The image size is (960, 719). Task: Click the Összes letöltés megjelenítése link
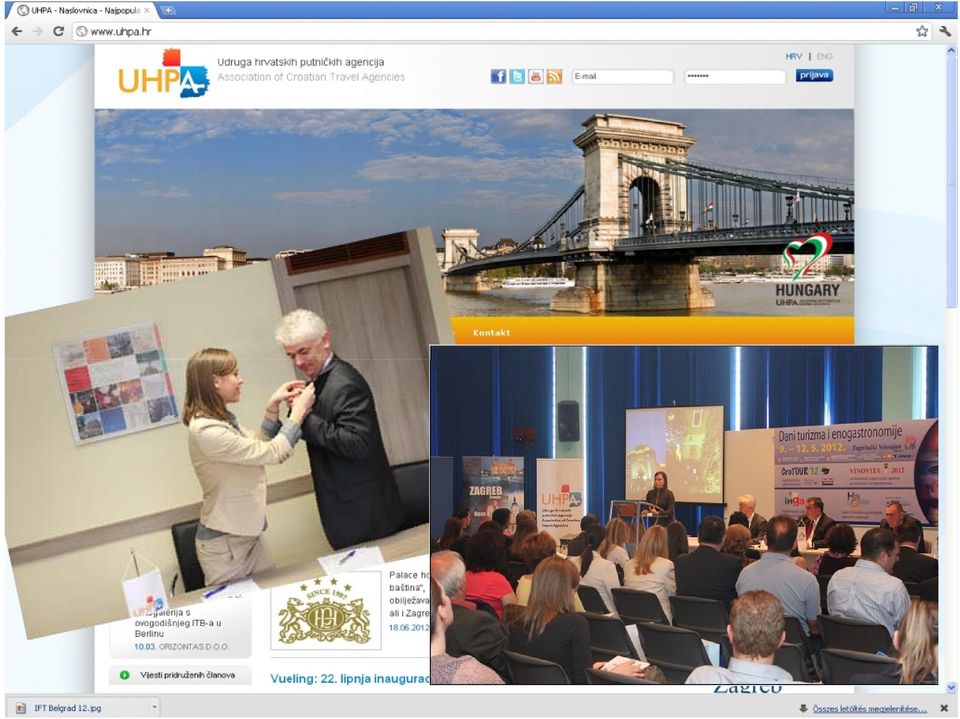(869, 709)
